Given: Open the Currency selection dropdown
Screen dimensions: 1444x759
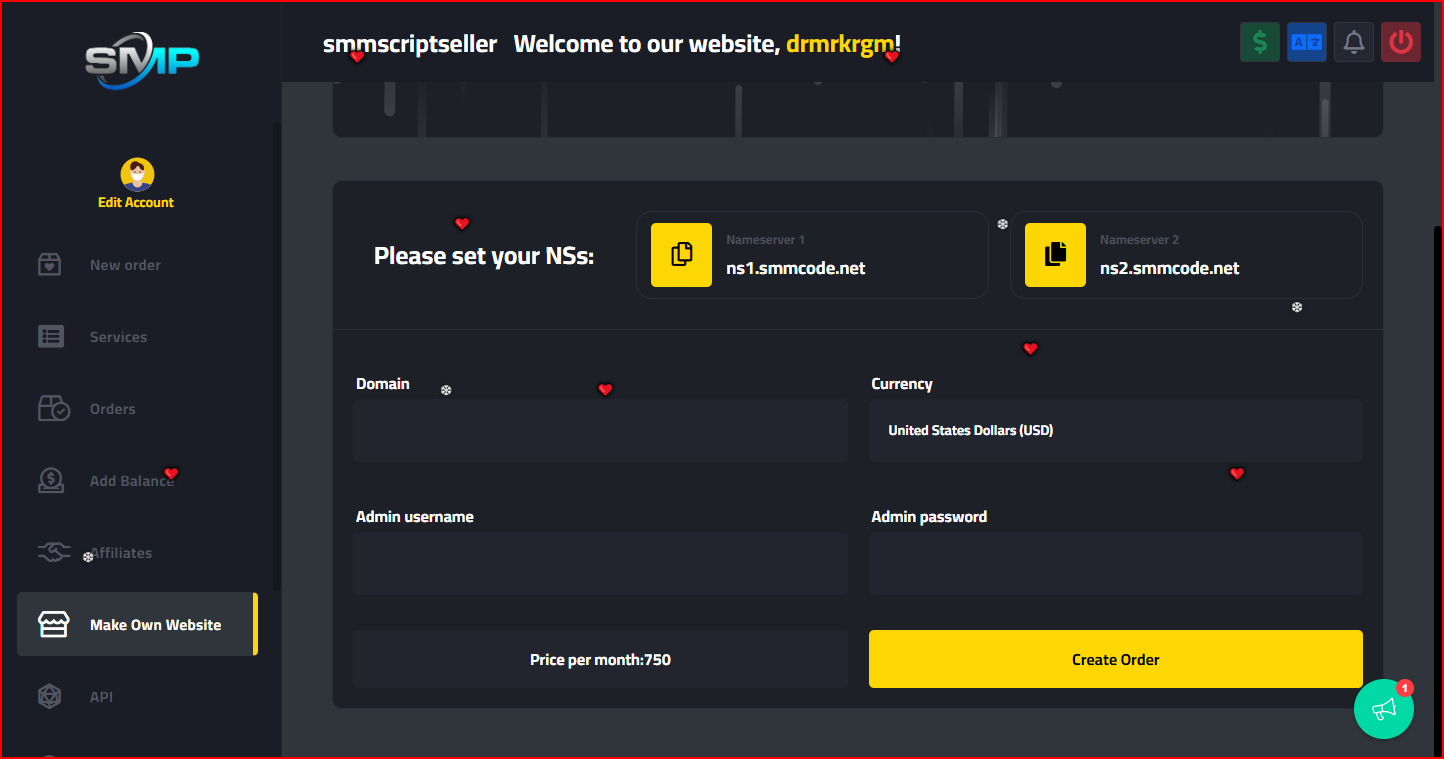Looking at the screenshot, I should point(1115,430).
